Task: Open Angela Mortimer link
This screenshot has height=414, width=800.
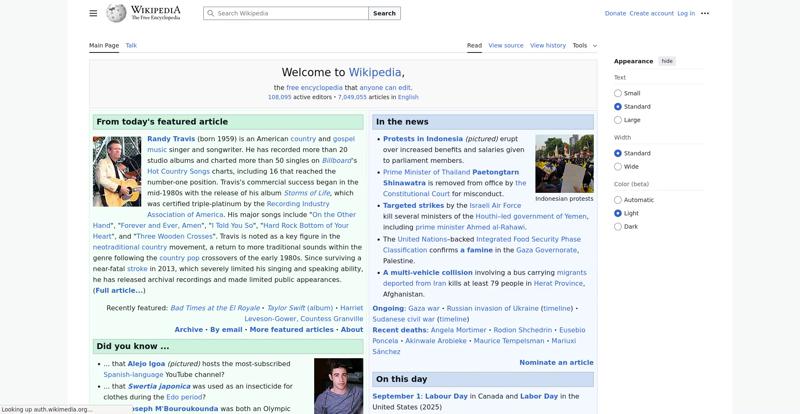Action: pos(458,330)
